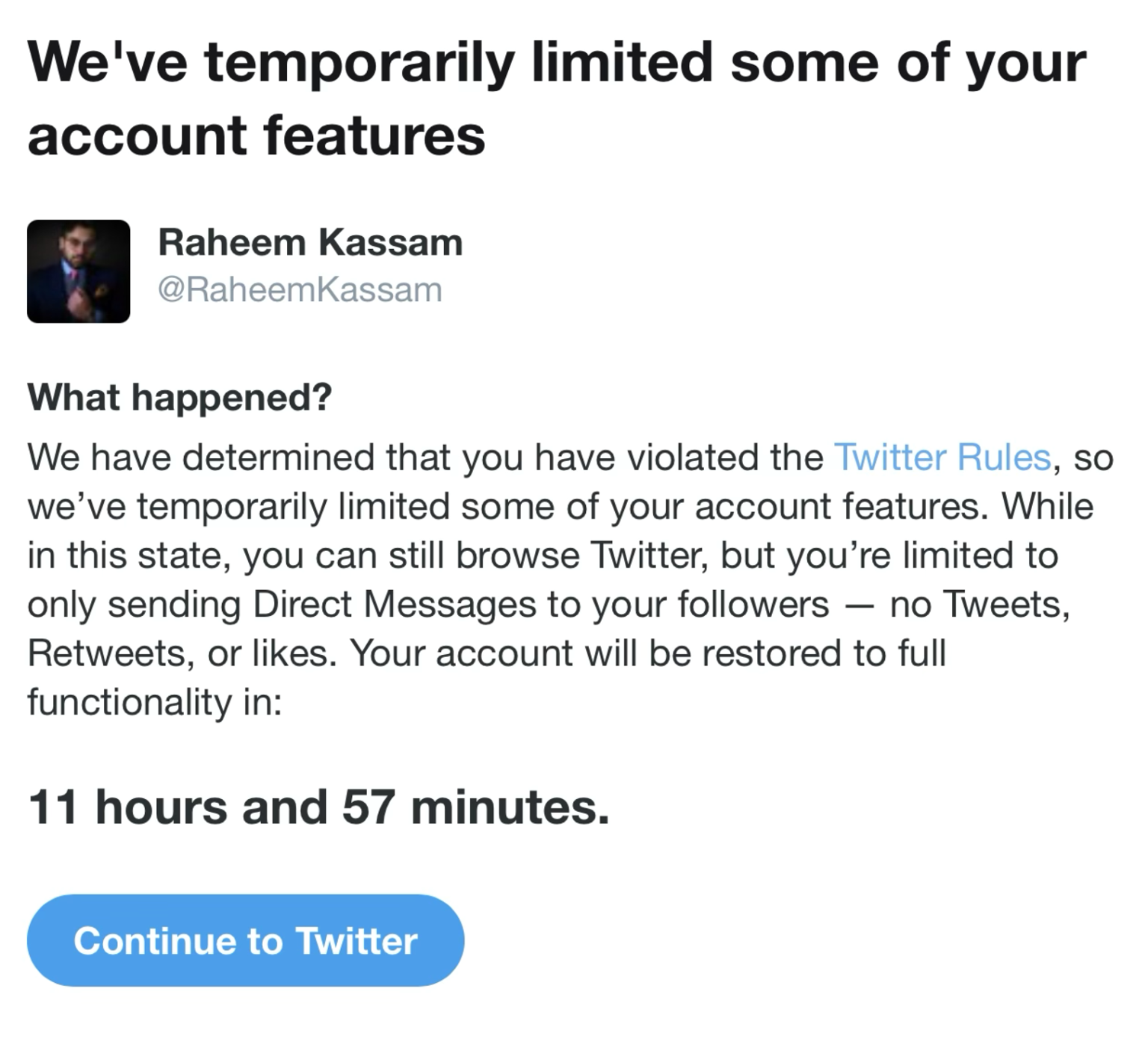Open the Twitter Rules link
Viewport: 1148px width, 1048px height.
pos(942,457)
